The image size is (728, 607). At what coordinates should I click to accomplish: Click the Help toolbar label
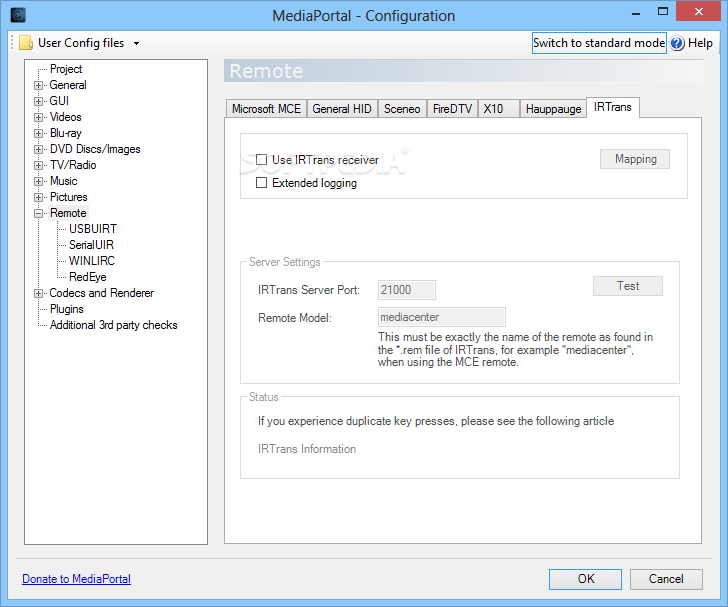coord(700,43)
